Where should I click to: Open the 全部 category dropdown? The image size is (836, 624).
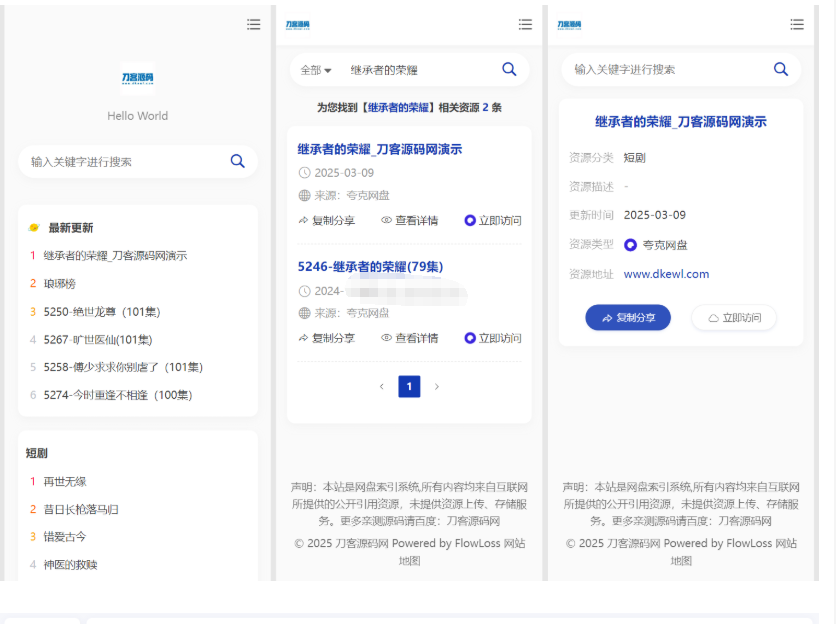312,69
